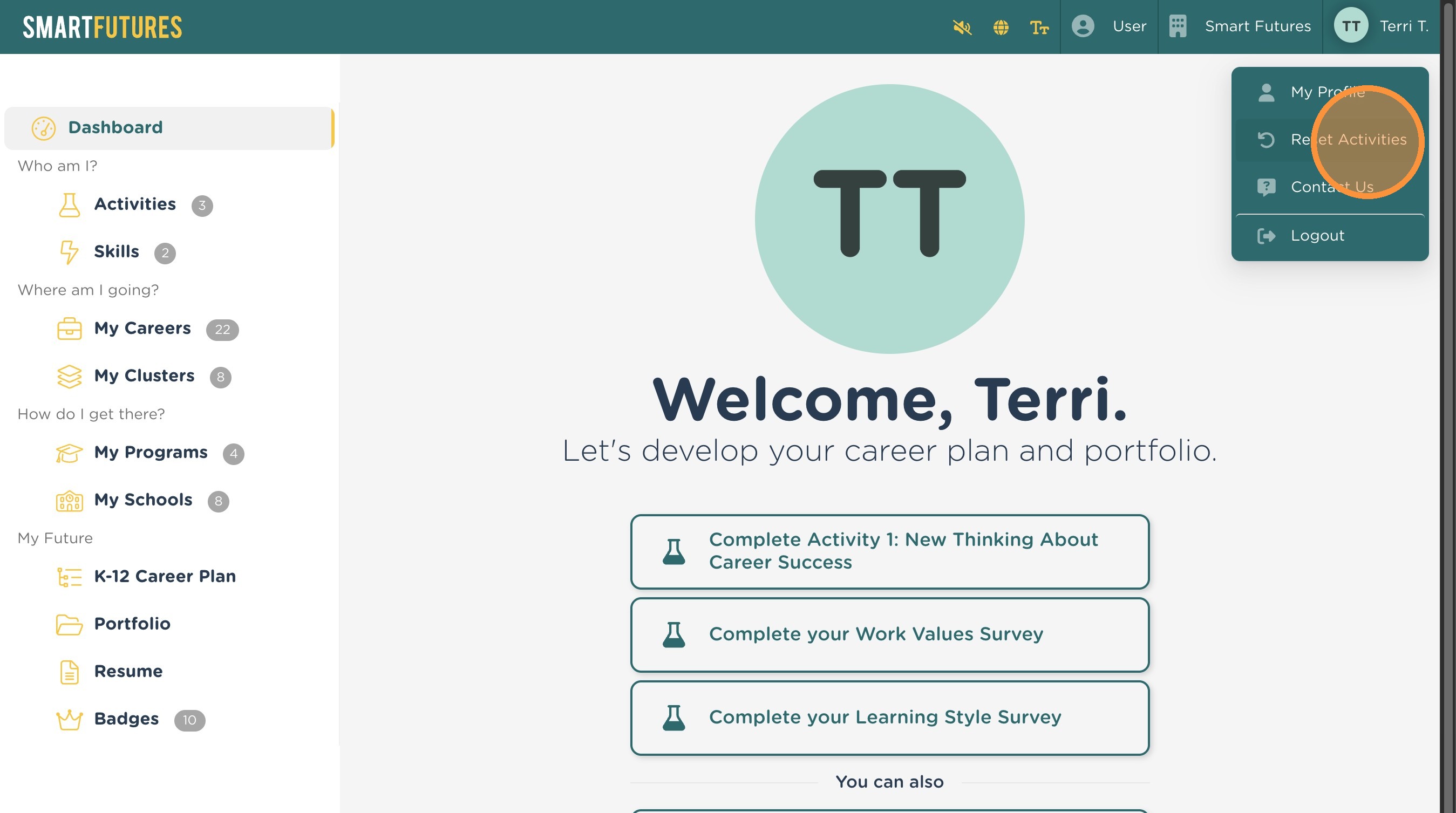The image size is (1456, 813).
Task: Open My Clusters layers icon
Action: (69, 376)
